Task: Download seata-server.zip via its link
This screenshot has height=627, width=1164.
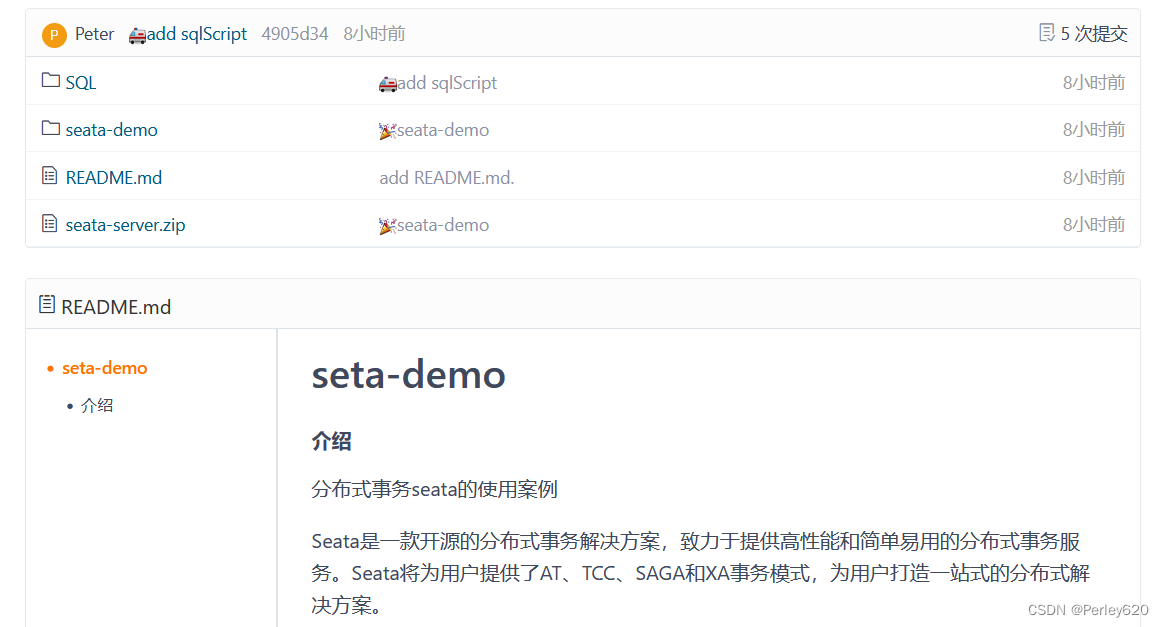Action: [x=124, y=224]
